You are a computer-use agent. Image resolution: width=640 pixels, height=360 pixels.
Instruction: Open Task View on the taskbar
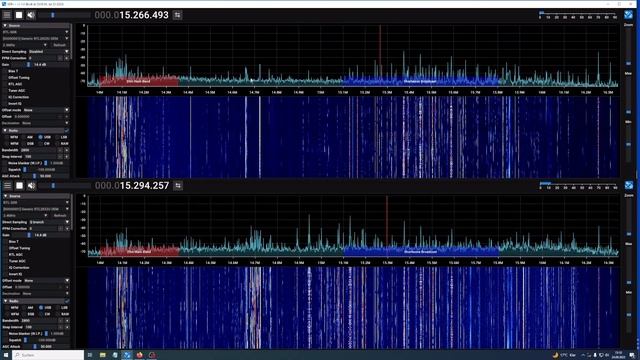(x=90, y=355)
